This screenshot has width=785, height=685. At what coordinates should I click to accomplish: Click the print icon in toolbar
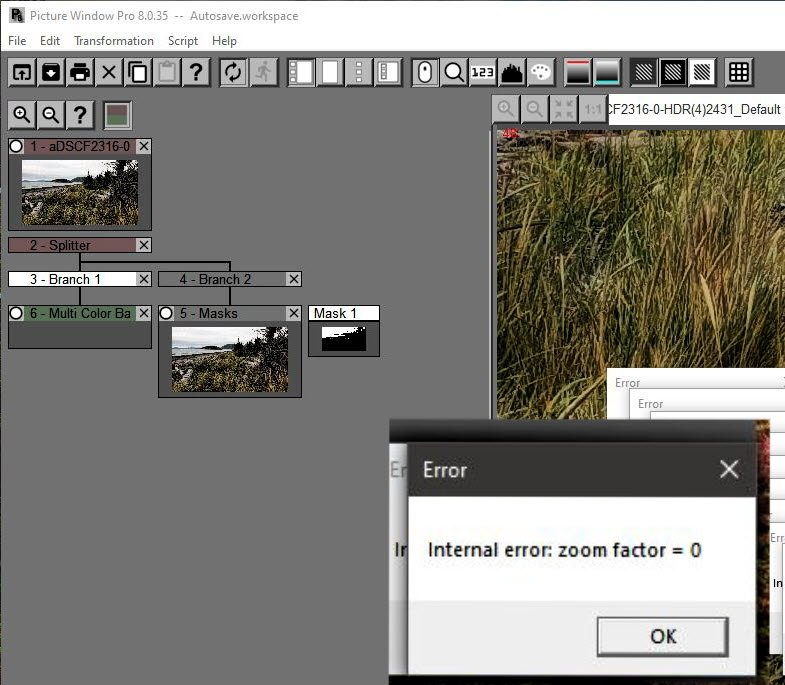pyautogui.click(x=80, y=72)
